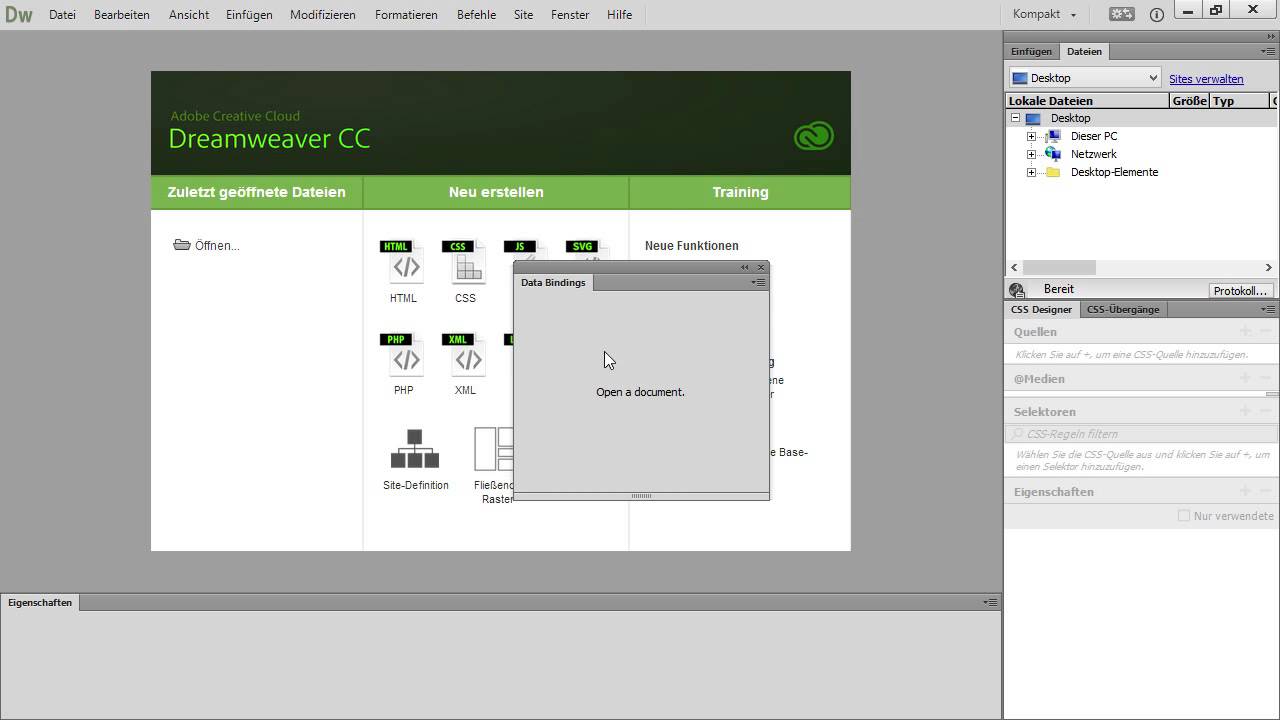Click into the CSS-Regeln filtern field

[1141, 434]
